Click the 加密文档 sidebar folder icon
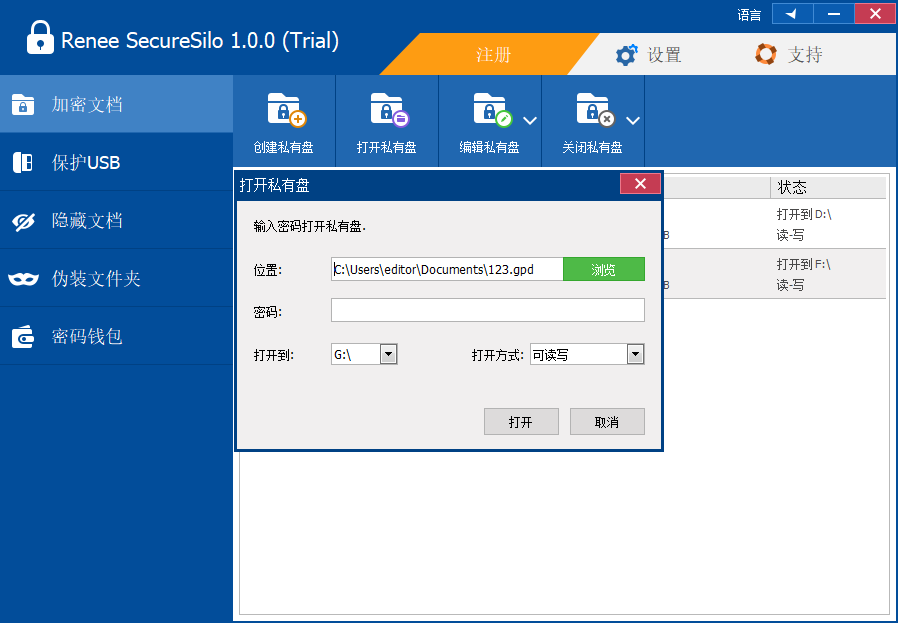The image size is (898, 623). click(23, 105)
